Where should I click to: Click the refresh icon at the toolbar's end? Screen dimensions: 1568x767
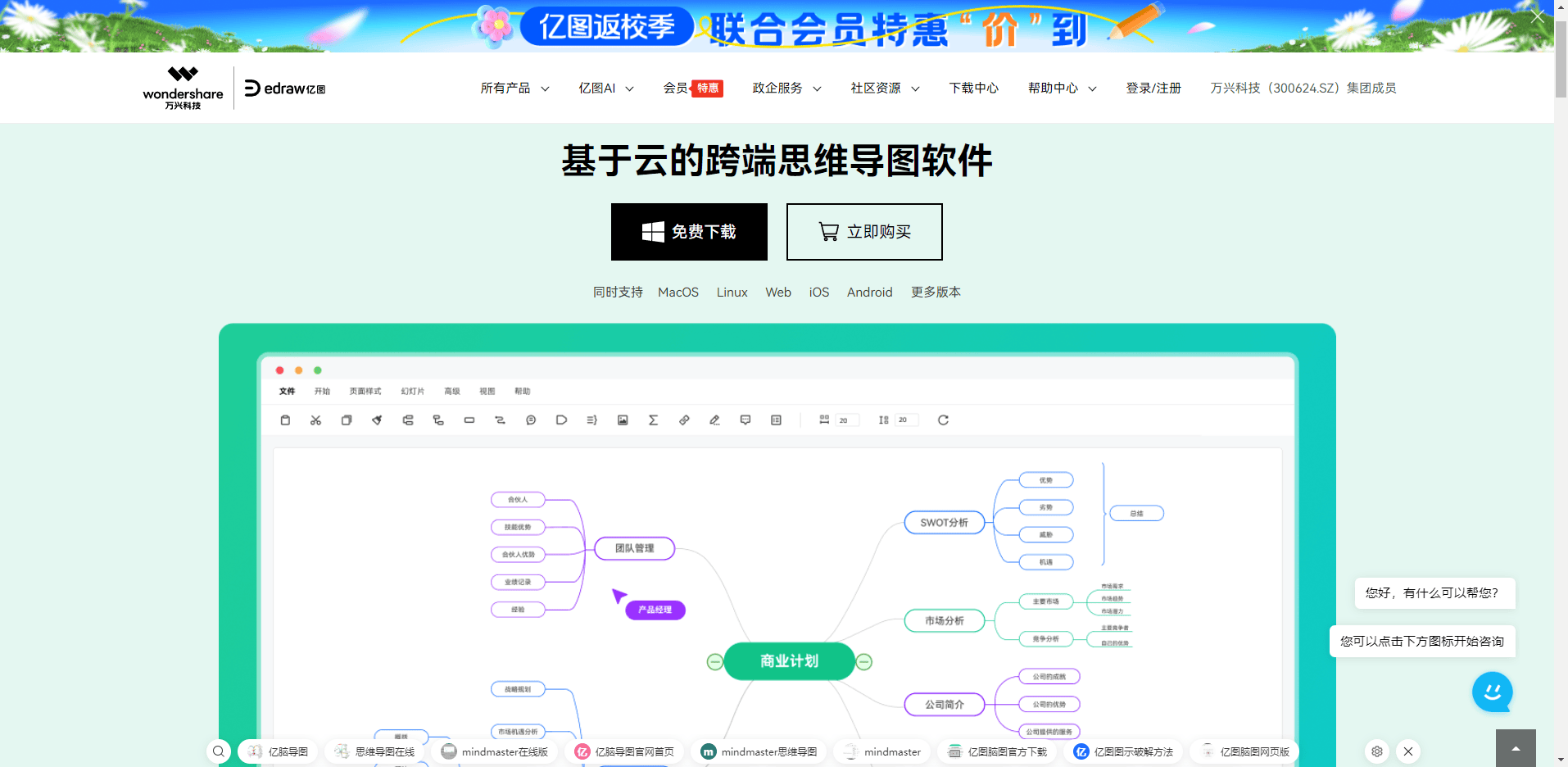click(943, 420)
